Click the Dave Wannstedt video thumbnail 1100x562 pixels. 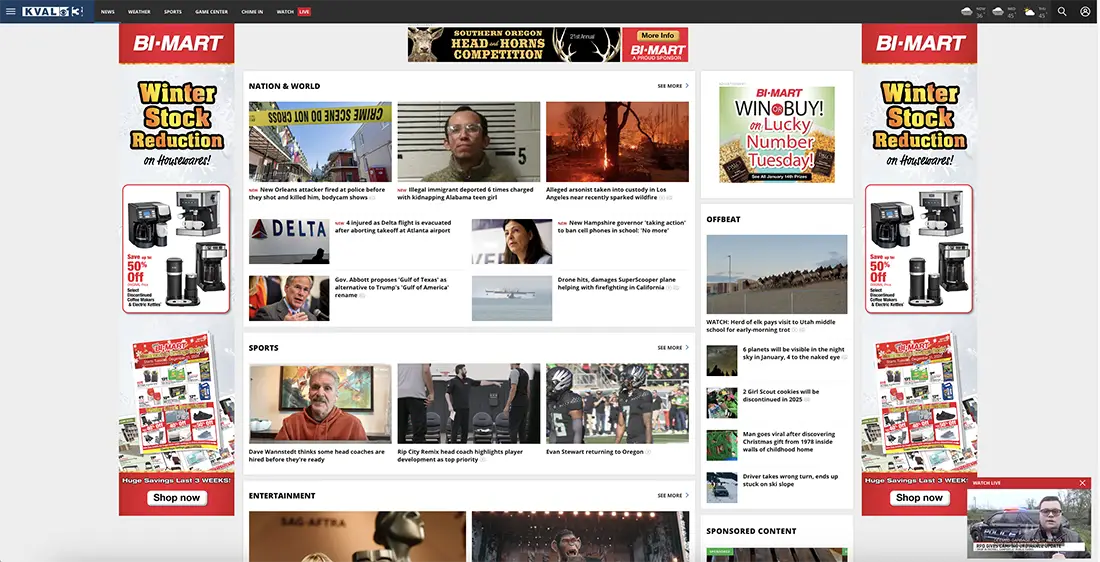(320, 403)
